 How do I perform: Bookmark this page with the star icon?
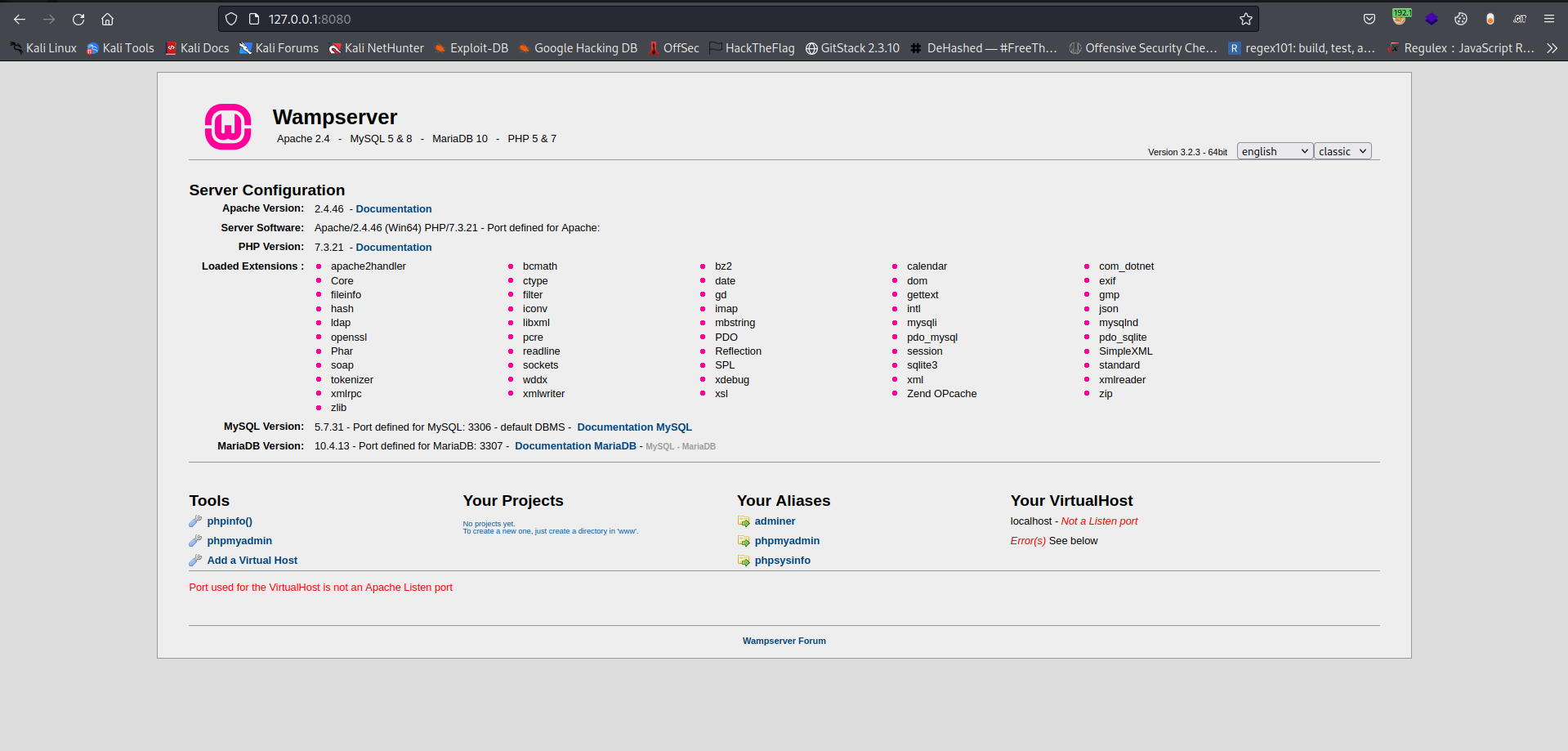(x=1245, y=19)
